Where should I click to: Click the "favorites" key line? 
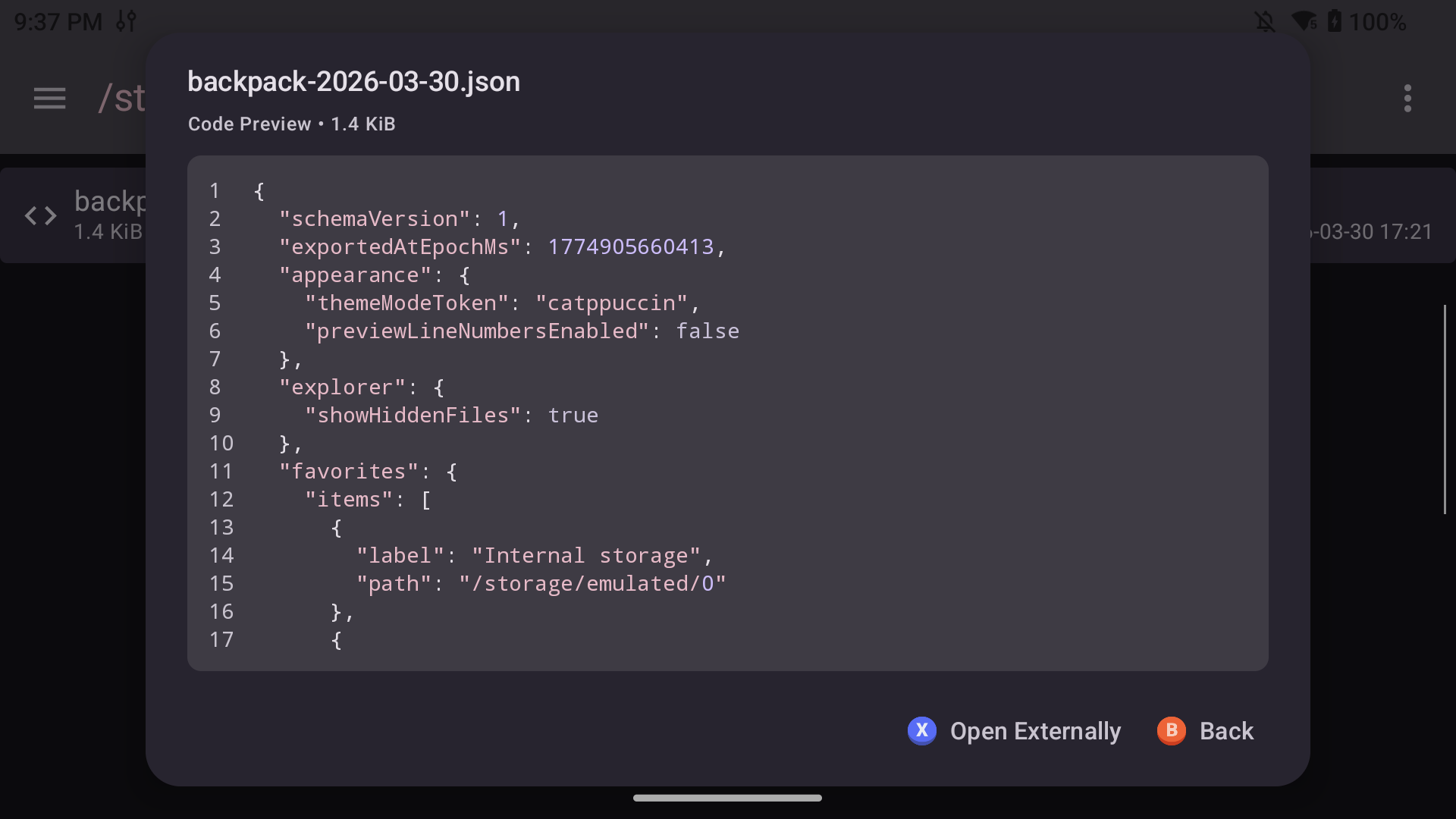pyautogui.click(x=369, y=472)
